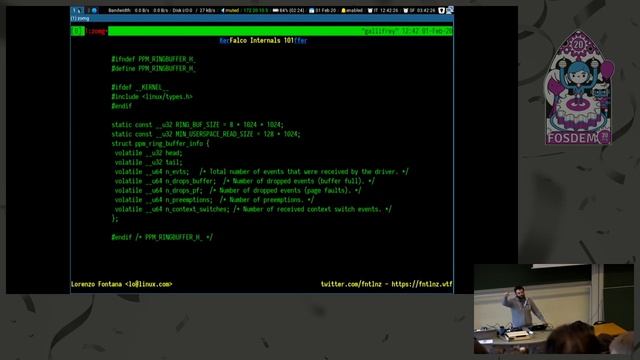Open the calendar icon beside 01 Feb 20
This screenshot has width=640, height=360.
tap(311, 11)
